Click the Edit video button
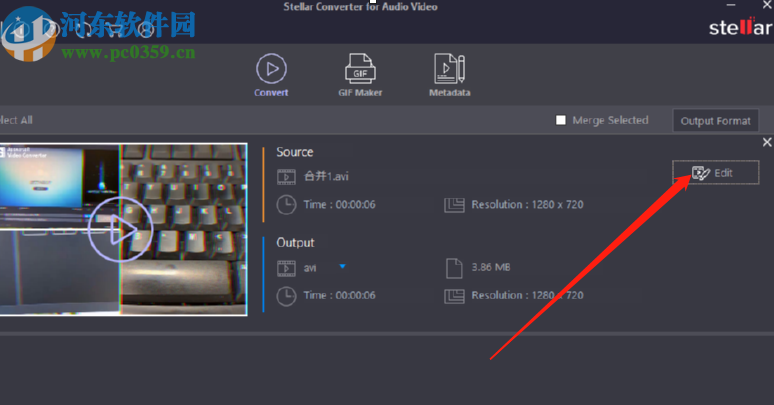This screenshot has width=774, height=405. point(715,172)
